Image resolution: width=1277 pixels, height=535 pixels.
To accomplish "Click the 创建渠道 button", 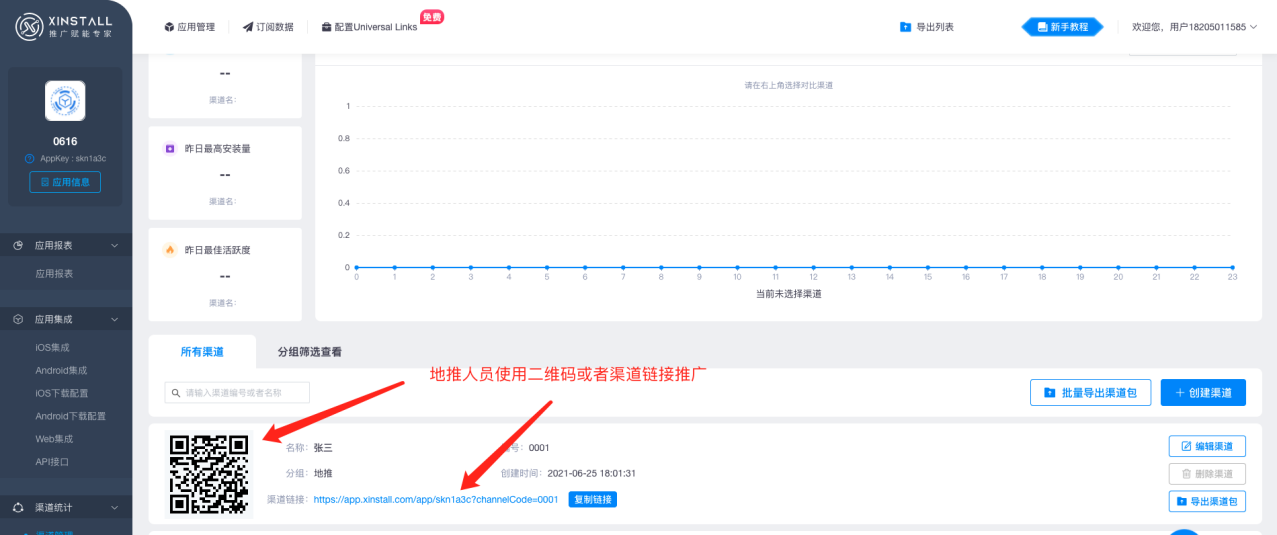I will [x=1203, y=393].
